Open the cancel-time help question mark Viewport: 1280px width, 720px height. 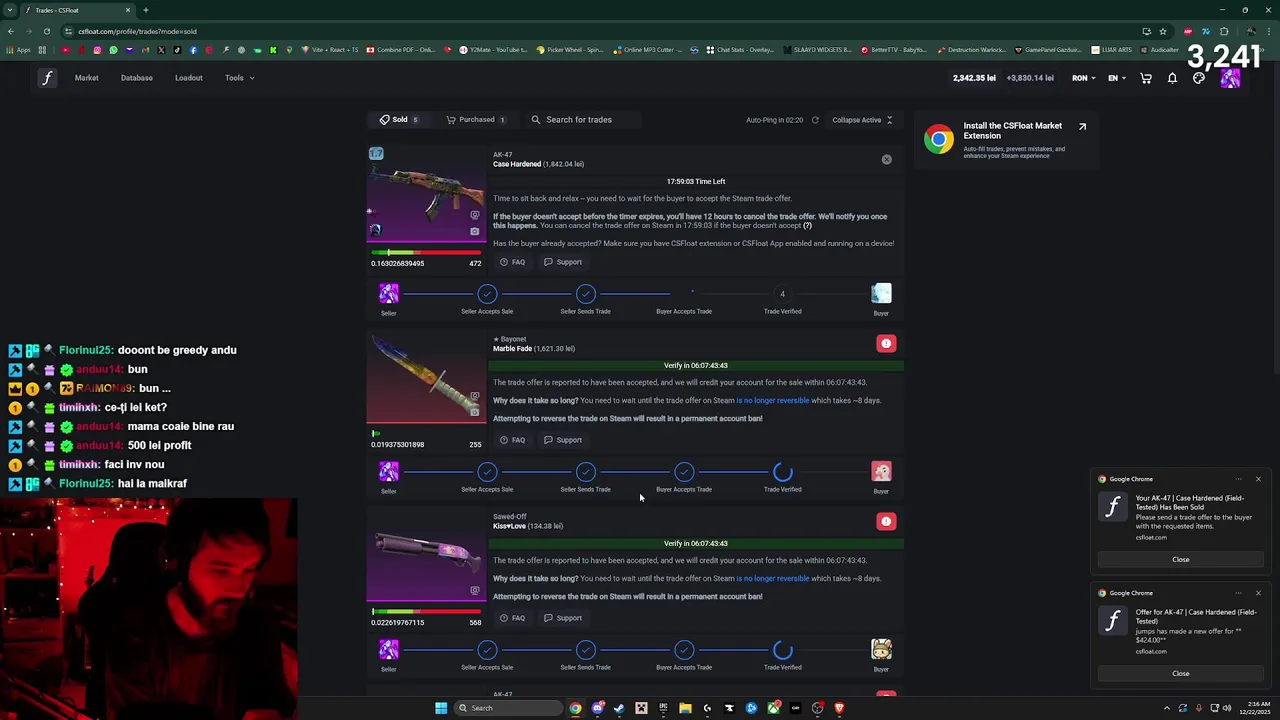[807, 226]
